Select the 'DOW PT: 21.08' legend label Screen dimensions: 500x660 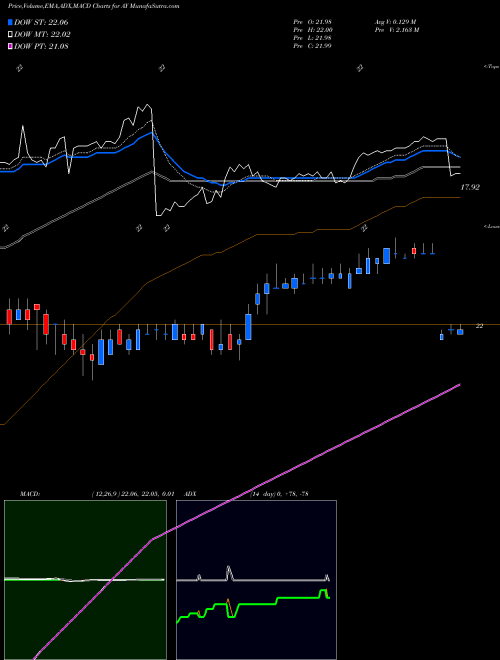click(x=41, y=46)
